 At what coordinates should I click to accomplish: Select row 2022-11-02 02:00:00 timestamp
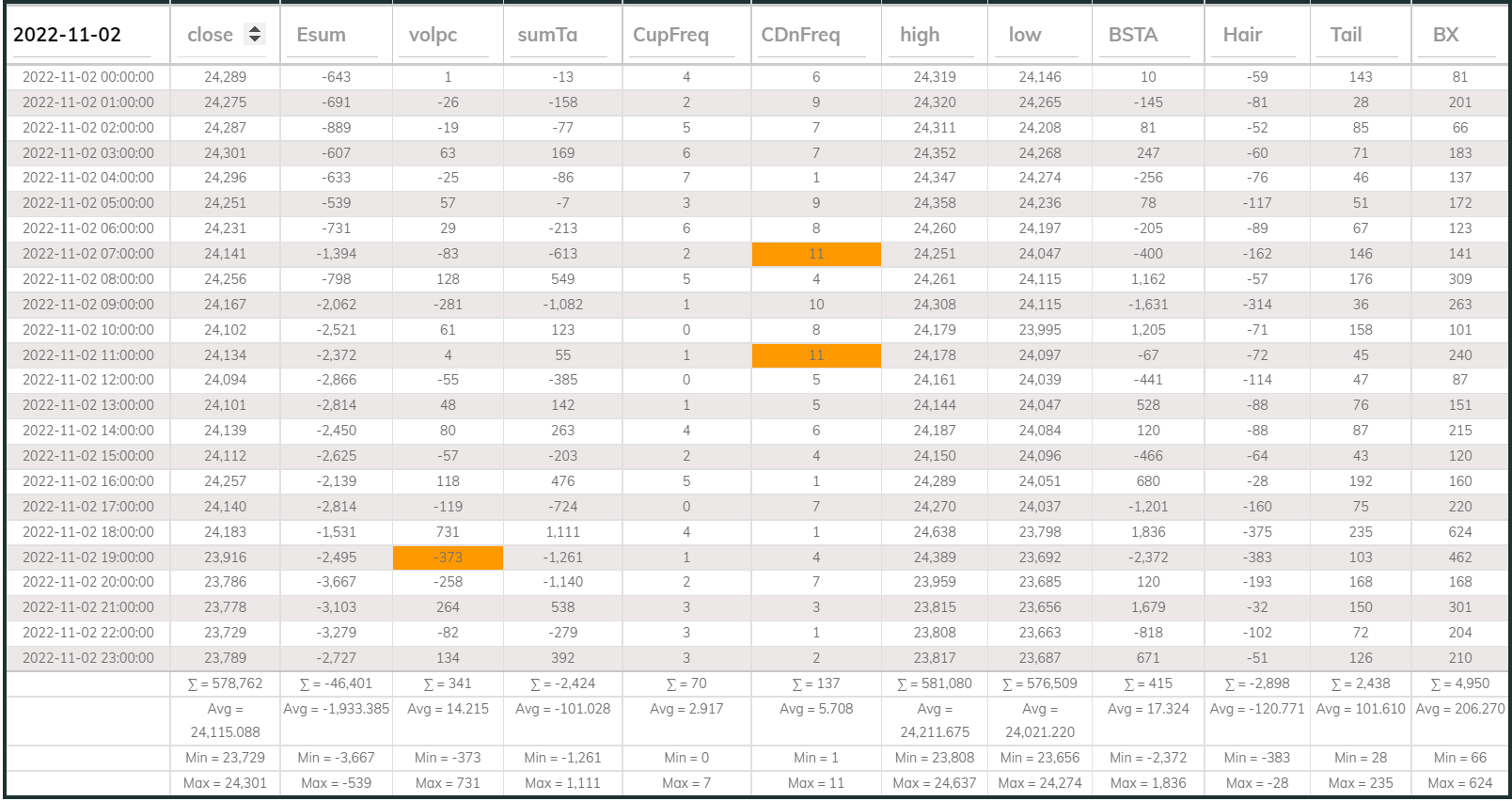[88, 128]
